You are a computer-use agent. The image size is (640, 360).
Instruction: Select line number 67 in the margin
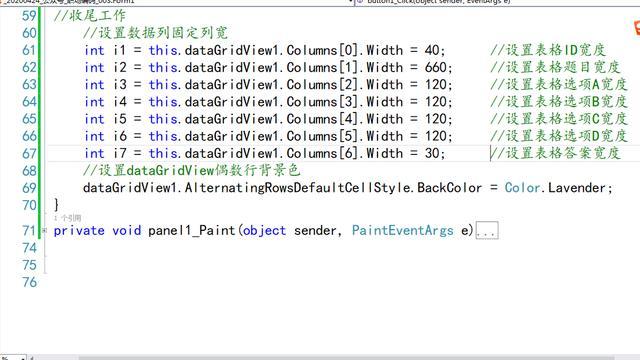(29, 153)
